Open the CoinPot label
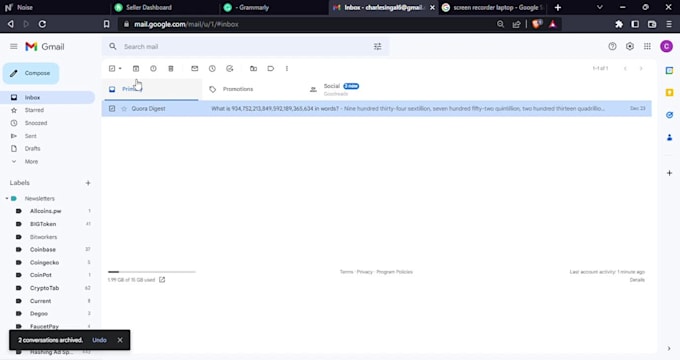This screenshot has width=680, height=360. (x=41, y=275)
